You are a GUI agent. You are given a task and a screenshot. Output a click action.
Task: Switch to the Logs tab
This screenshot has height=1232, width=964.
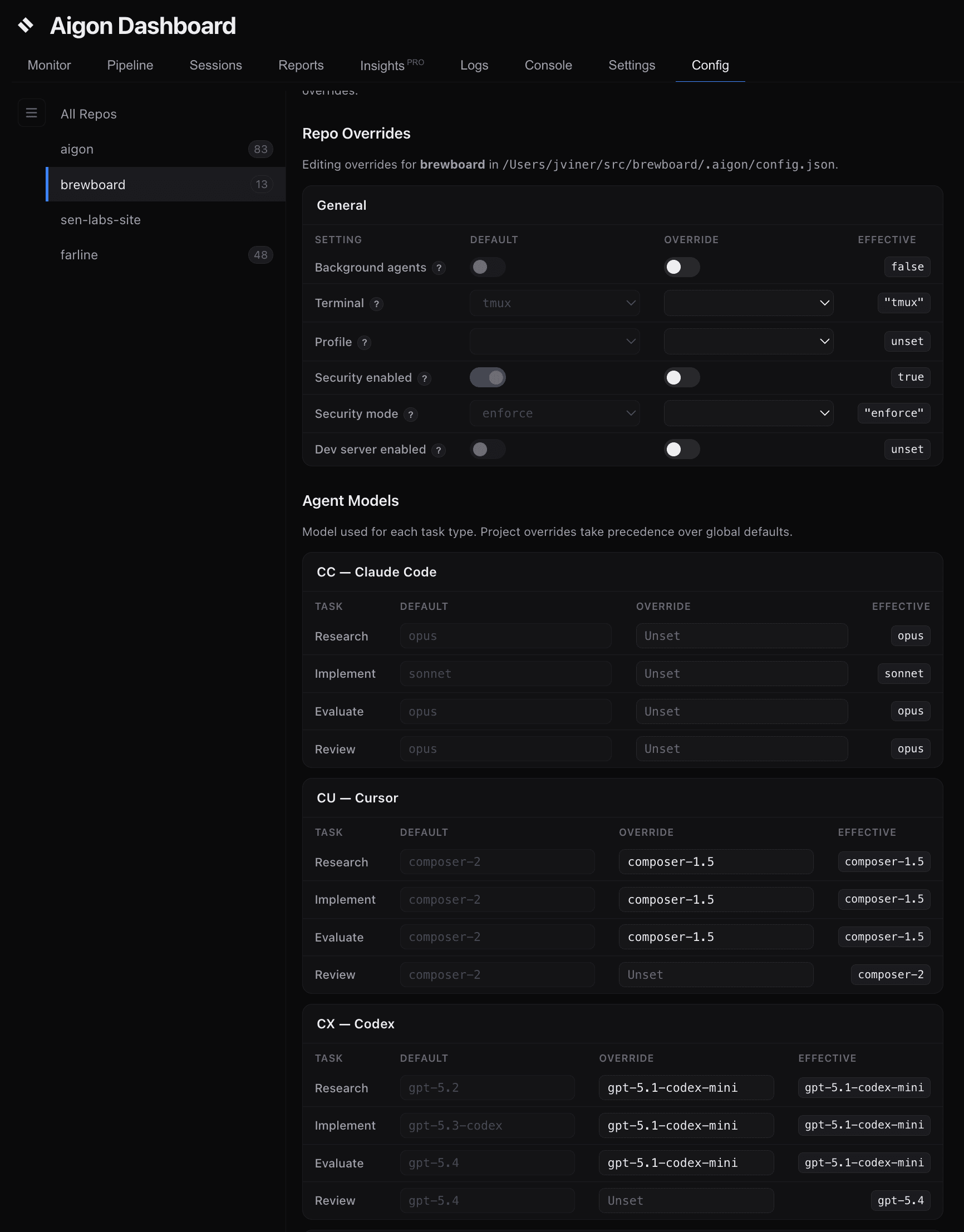(x=474, y=66)
